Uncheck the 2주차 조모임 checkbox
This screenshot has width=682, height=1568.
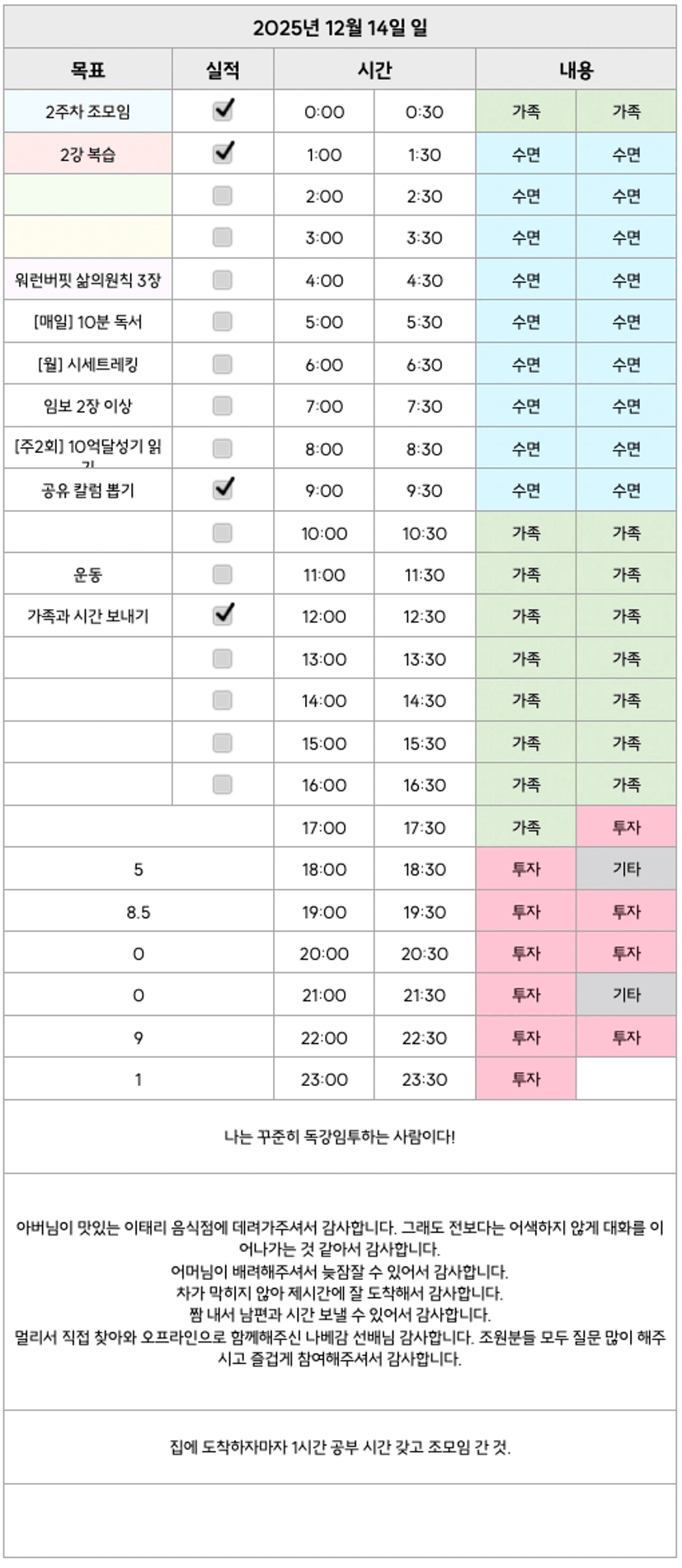click(x=223, y=111)
